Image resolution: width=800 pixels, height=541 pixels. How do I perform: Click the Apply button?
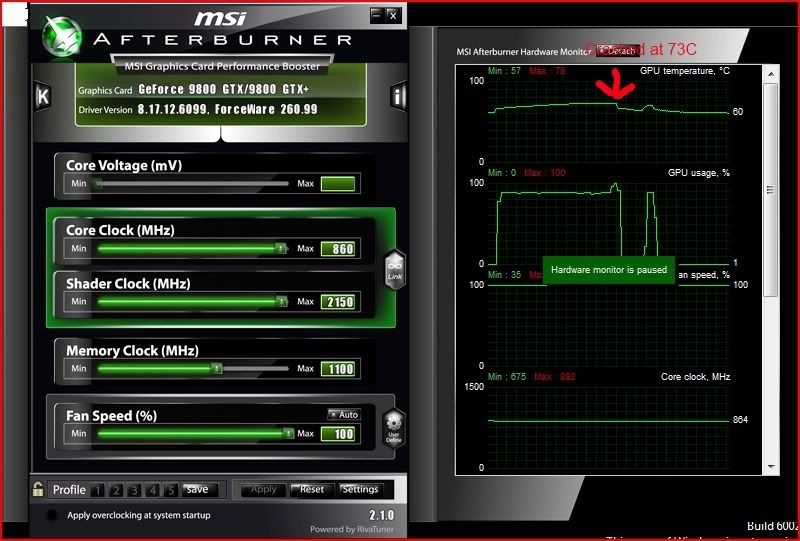(x=263, y=489)
